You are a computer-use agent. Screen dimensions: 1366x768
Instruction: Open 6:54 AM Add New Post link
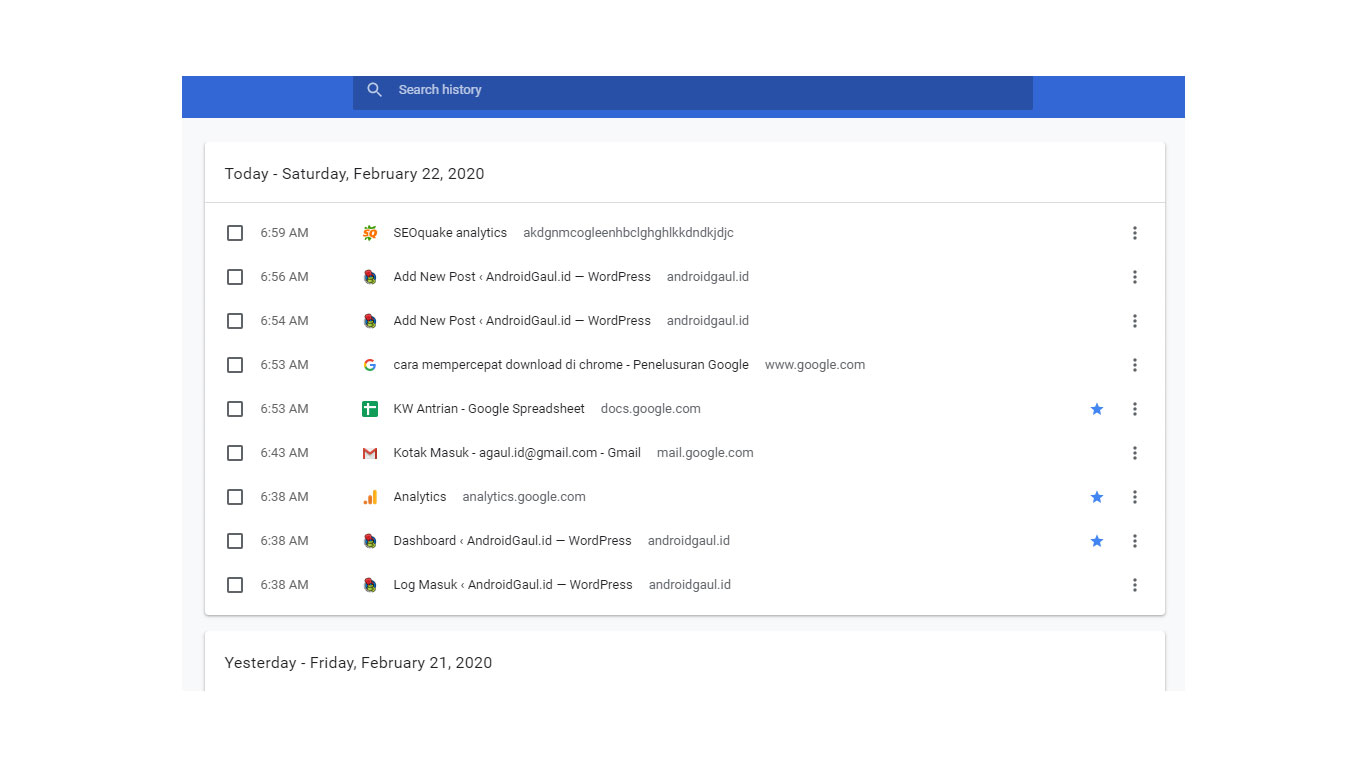coord(522,321)
